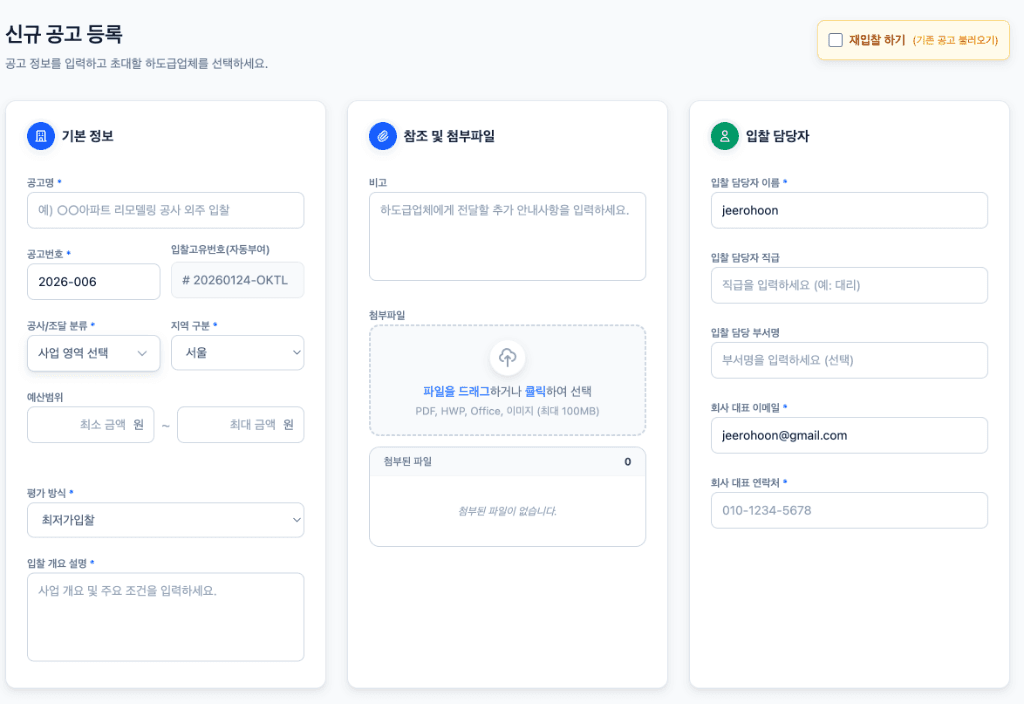
Task: Expand the 지역 구분 dropdown showing 서울
Action: click(x=237, y=353)
